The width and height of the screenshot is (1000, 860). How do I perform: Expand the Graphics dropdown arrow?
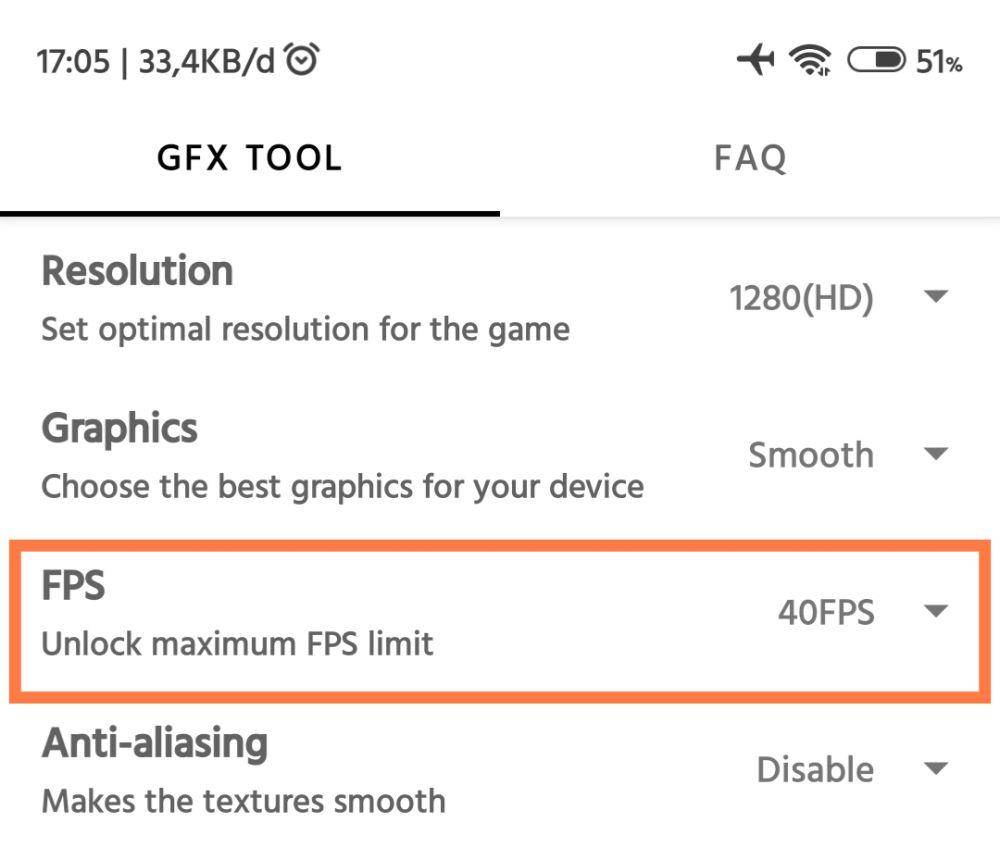click(936, 454)
